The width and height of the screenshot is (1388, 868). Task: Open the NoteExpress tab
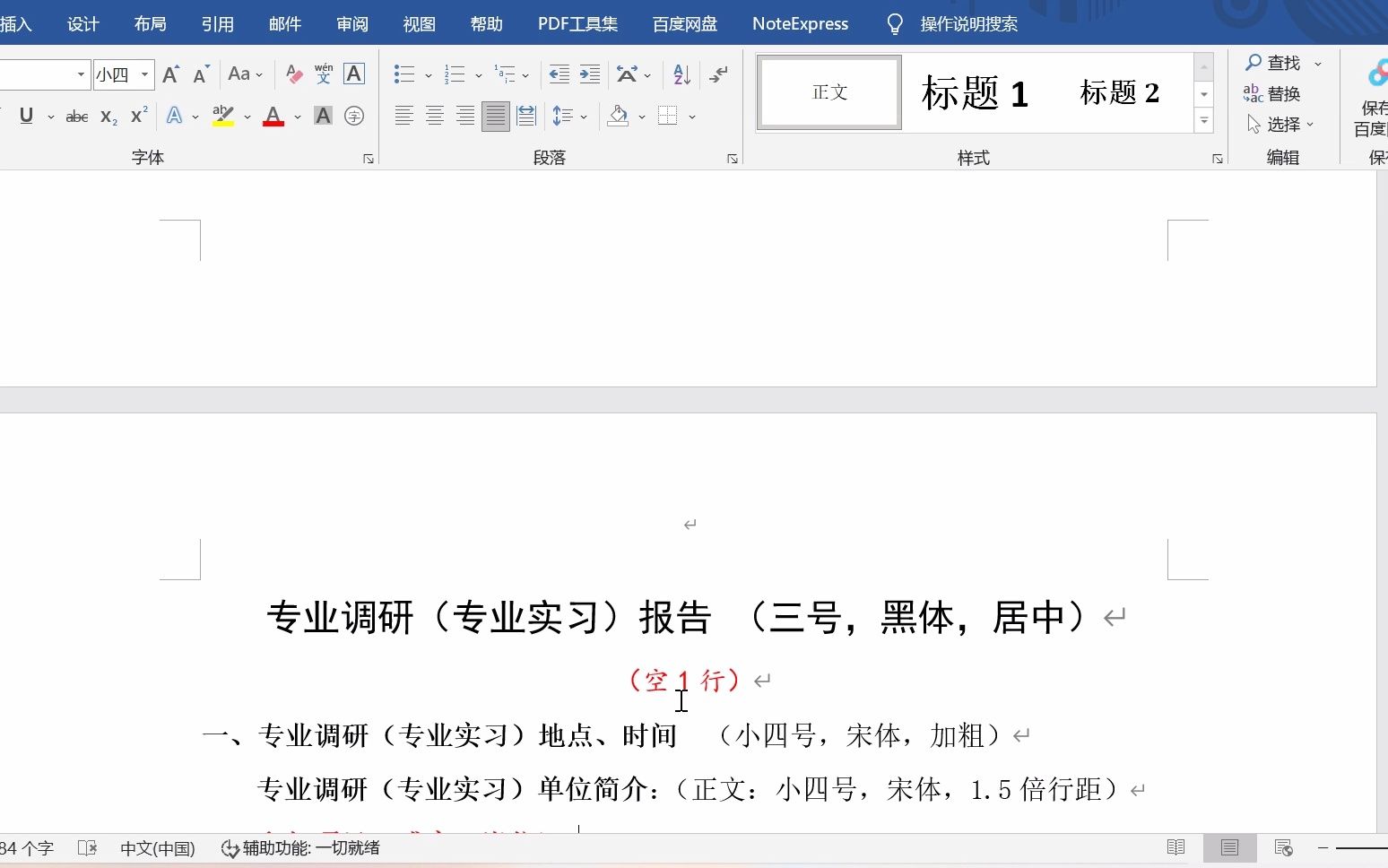click(801, 24)
